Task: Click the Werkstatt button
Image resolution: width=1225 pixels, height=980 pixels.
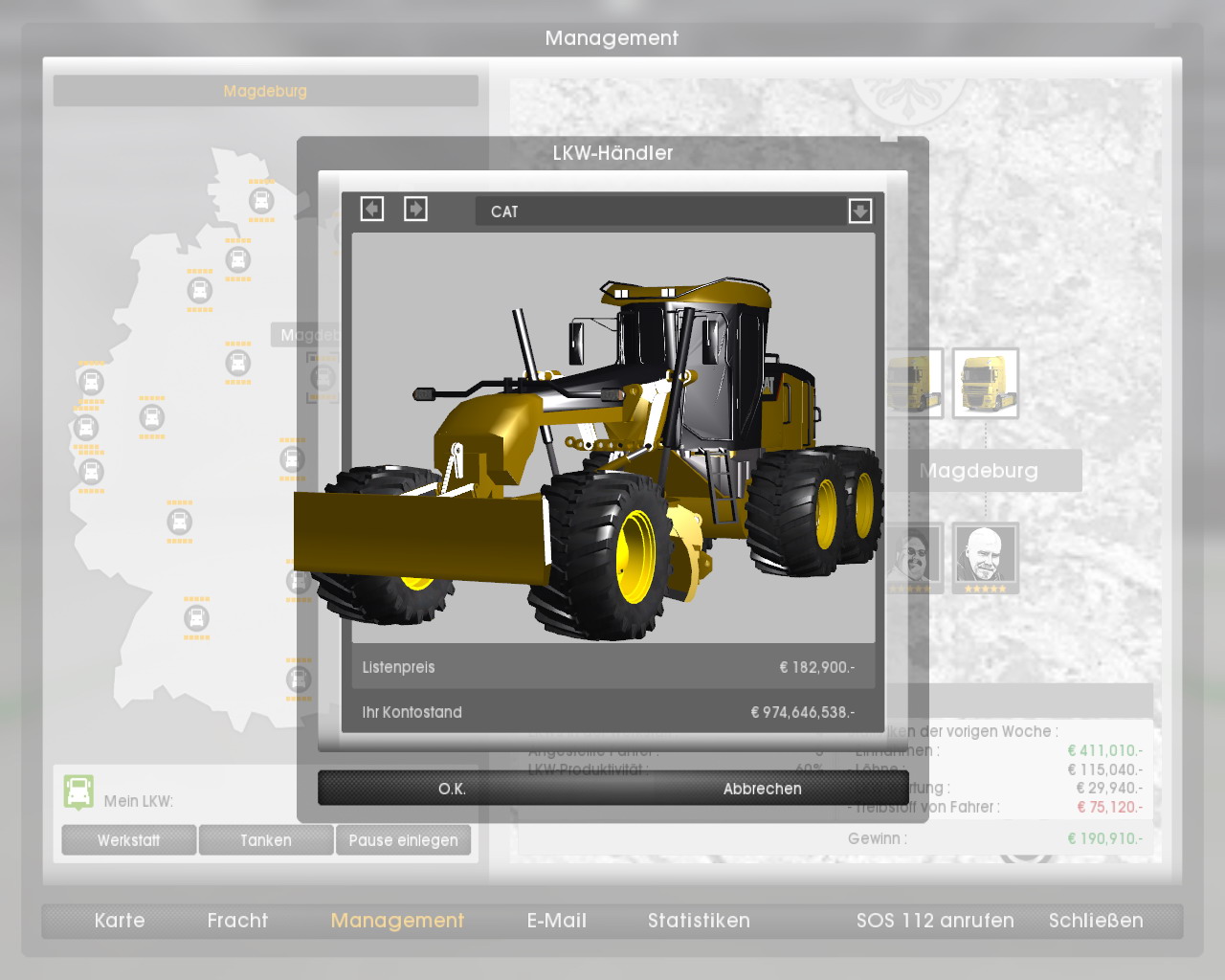Action: [129, 840]
